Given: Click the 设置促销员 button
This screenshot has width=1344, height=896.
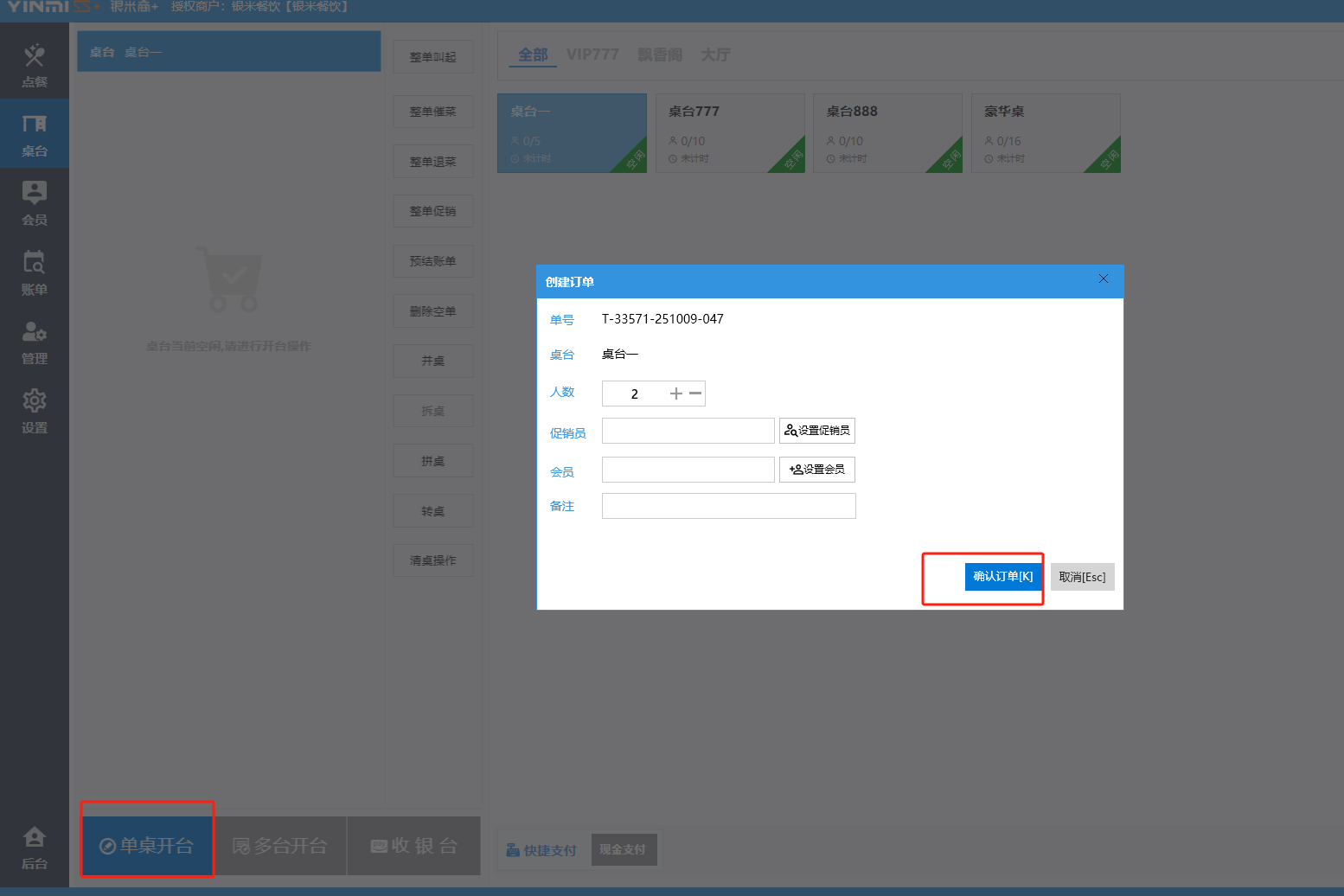Looking at the screenshot, I should point(816,431).
